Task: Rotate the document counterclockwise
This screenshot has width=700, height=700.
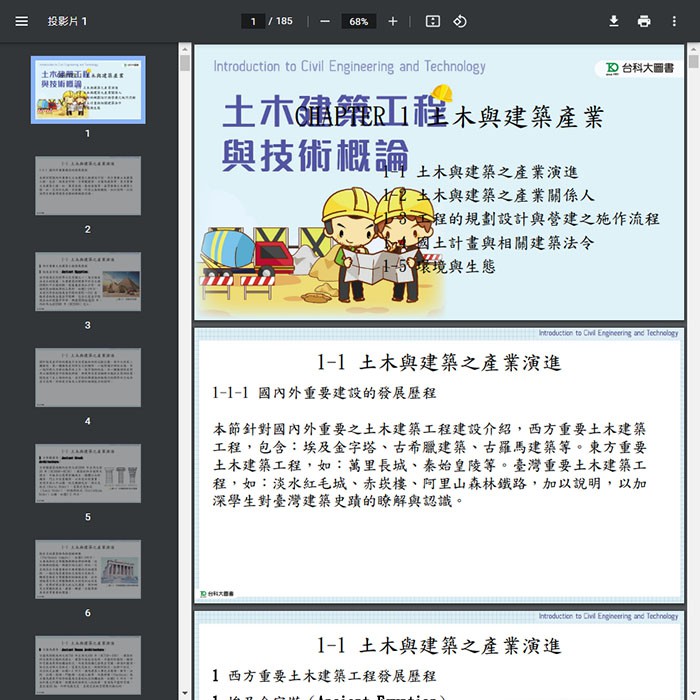Action: (x=460, y=21)
